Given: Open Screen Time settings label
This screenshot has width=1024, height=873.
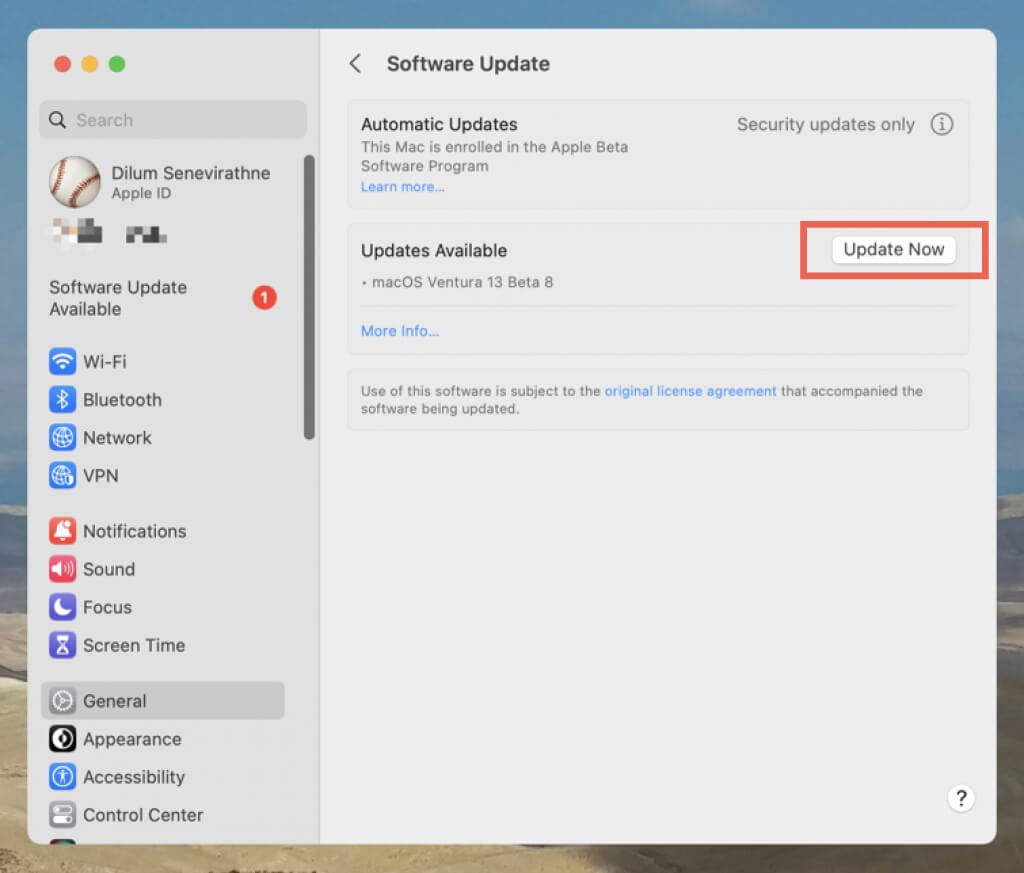Looking at the screenshot, I should point(134,645).
